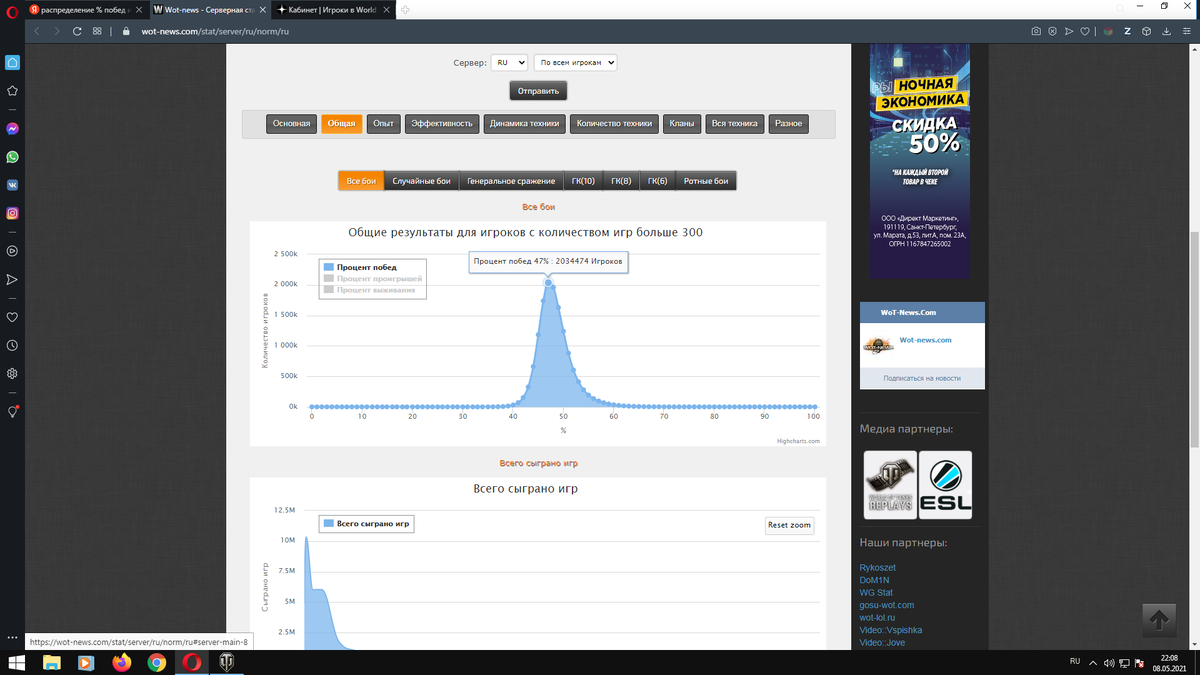Open ad blocker shield in address bar
This screenshot has height=675, width=1200.
coord(1052,31)
